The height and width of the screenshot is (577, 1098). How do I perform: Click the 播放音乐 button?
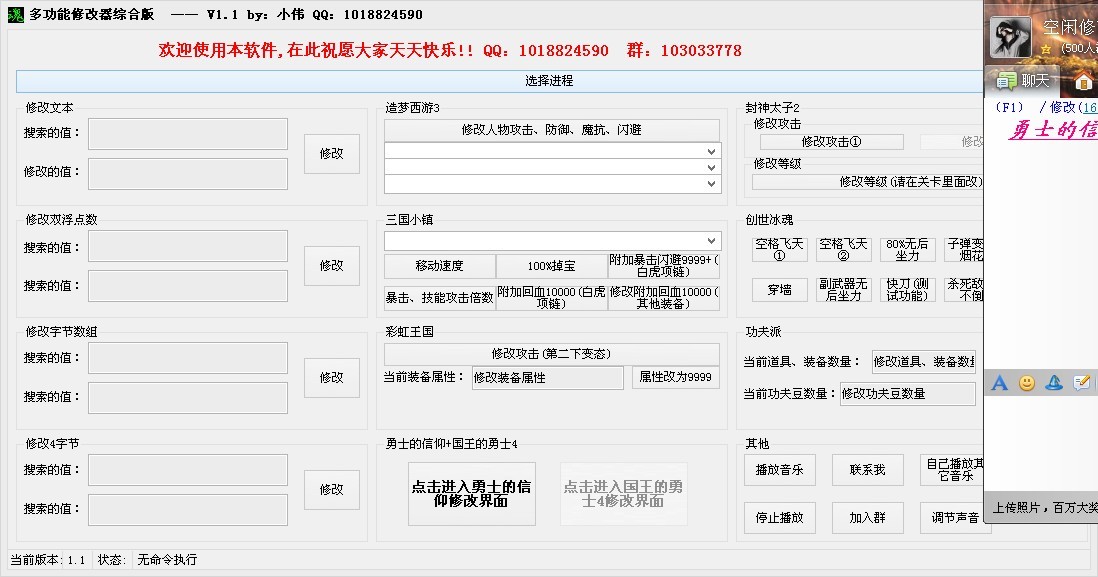779,470
